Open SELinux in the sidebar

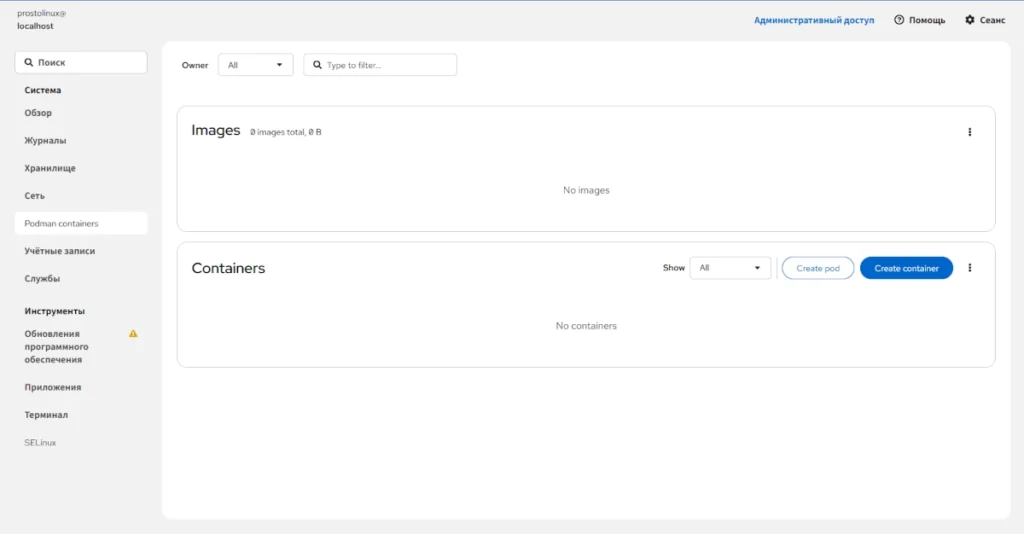[x=40, y=443]
